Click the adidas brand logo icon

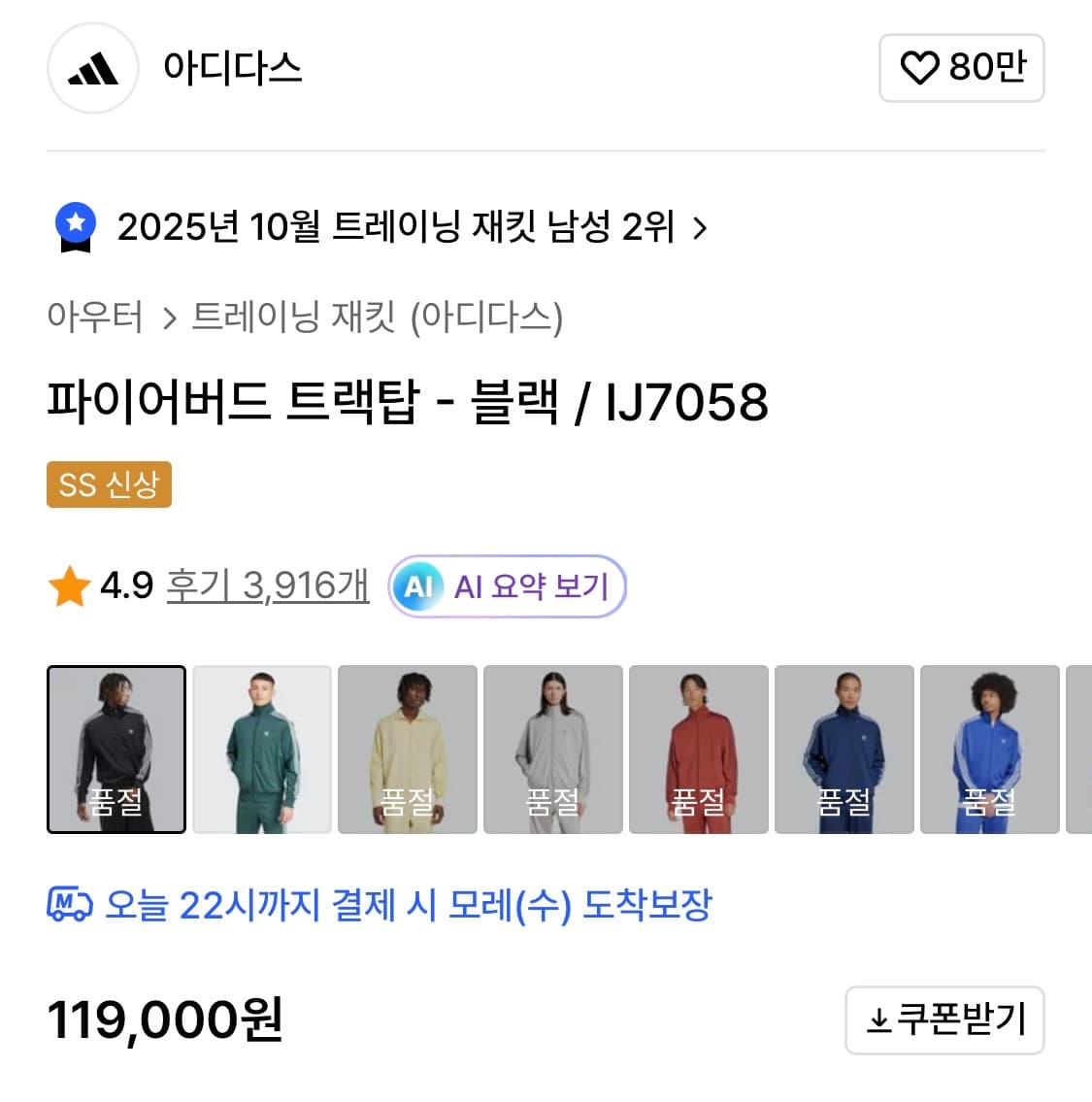[x=92, y=68]
